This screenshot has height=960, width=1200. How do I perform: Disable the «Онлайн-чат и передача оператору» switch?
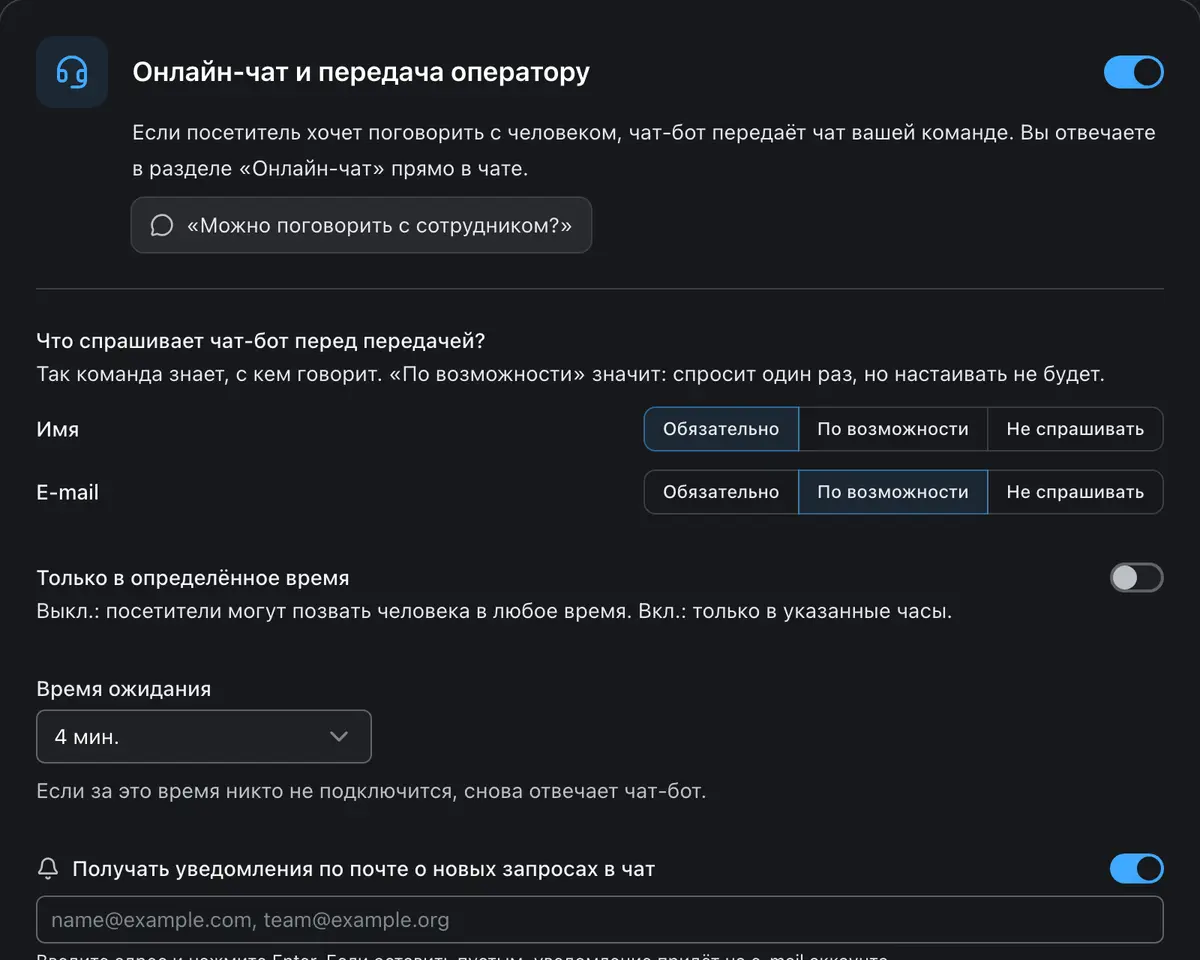1134,72
